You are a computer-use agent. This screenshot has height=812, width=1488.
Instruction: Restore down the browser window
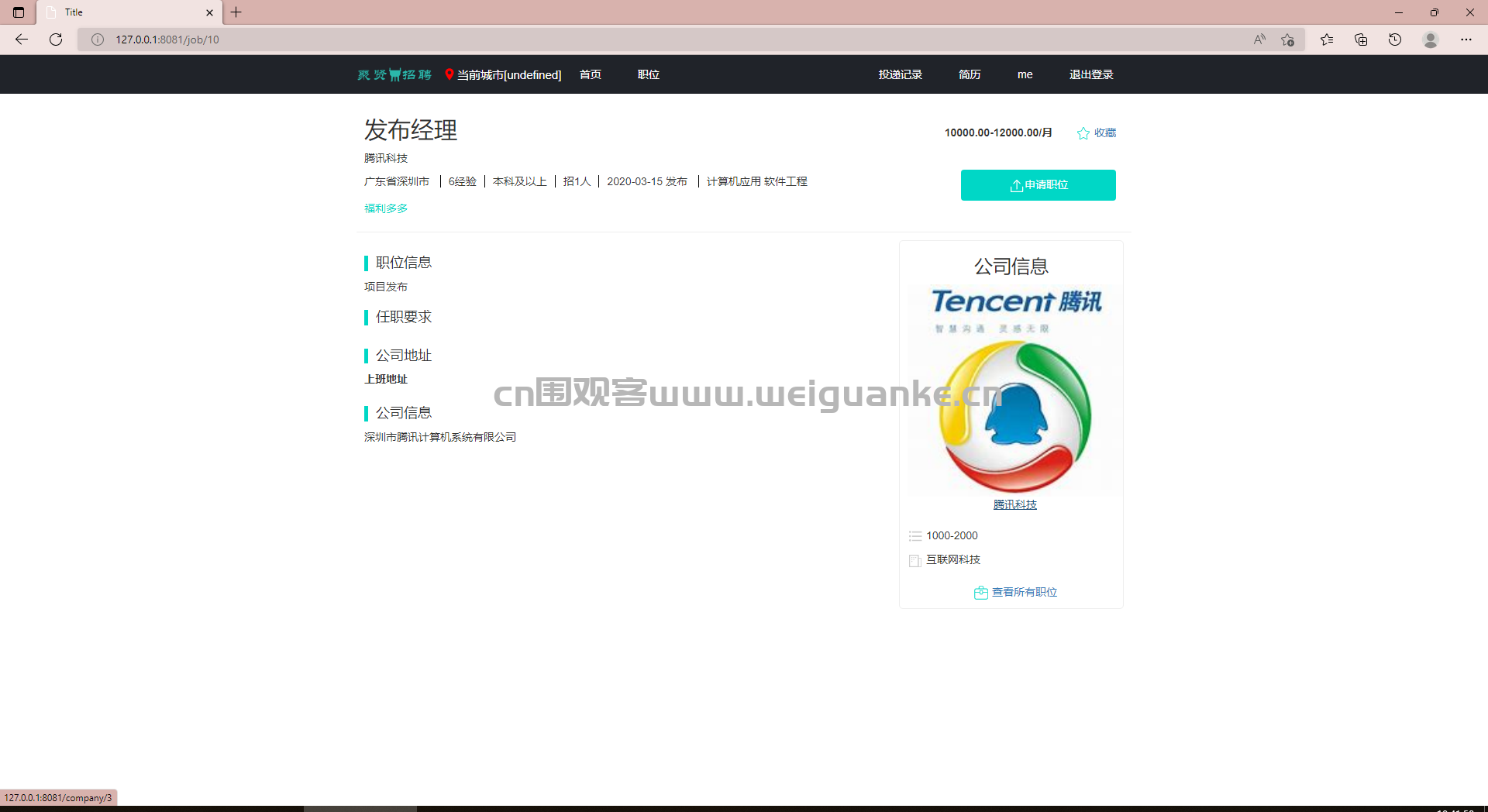click(1435, 12)
